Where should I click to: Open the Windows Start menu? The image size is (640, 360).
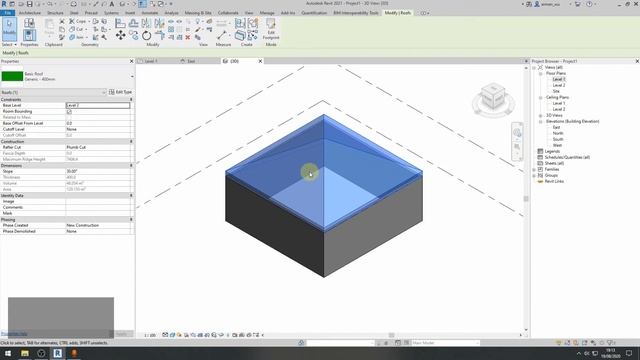pos(8,353)
